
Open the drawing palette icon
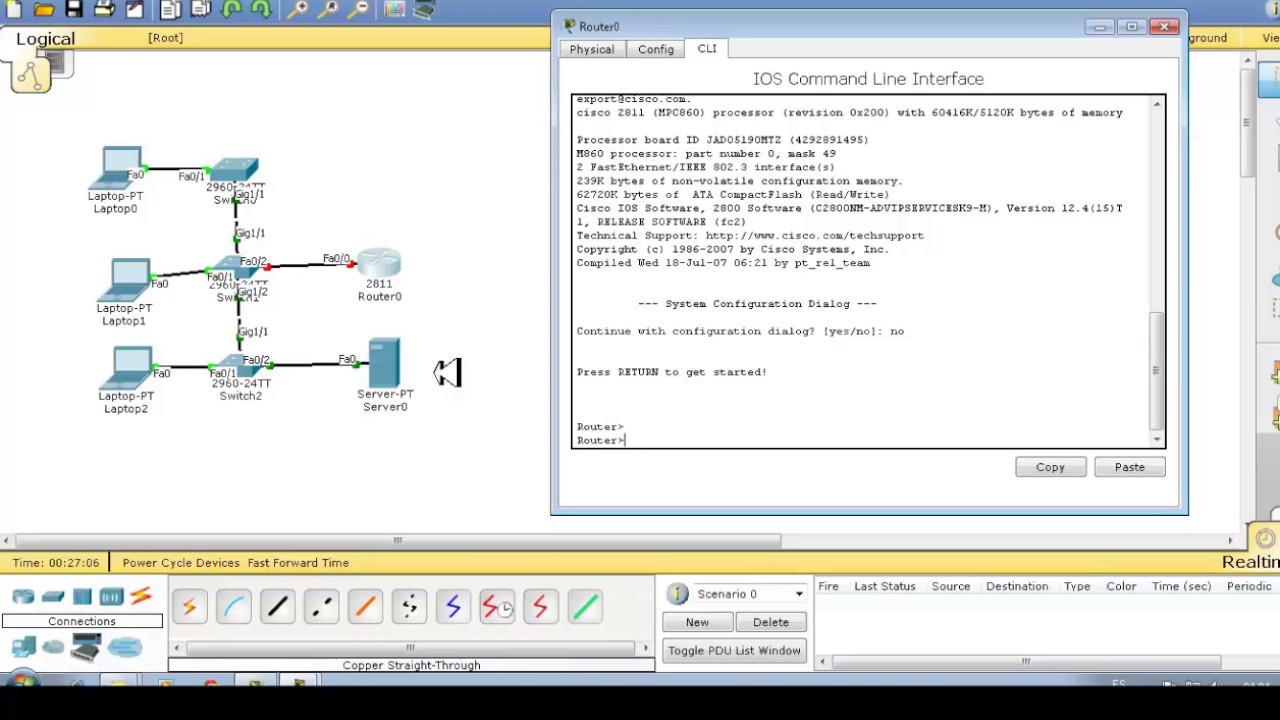pyautogui.click(x=394, y=9)
